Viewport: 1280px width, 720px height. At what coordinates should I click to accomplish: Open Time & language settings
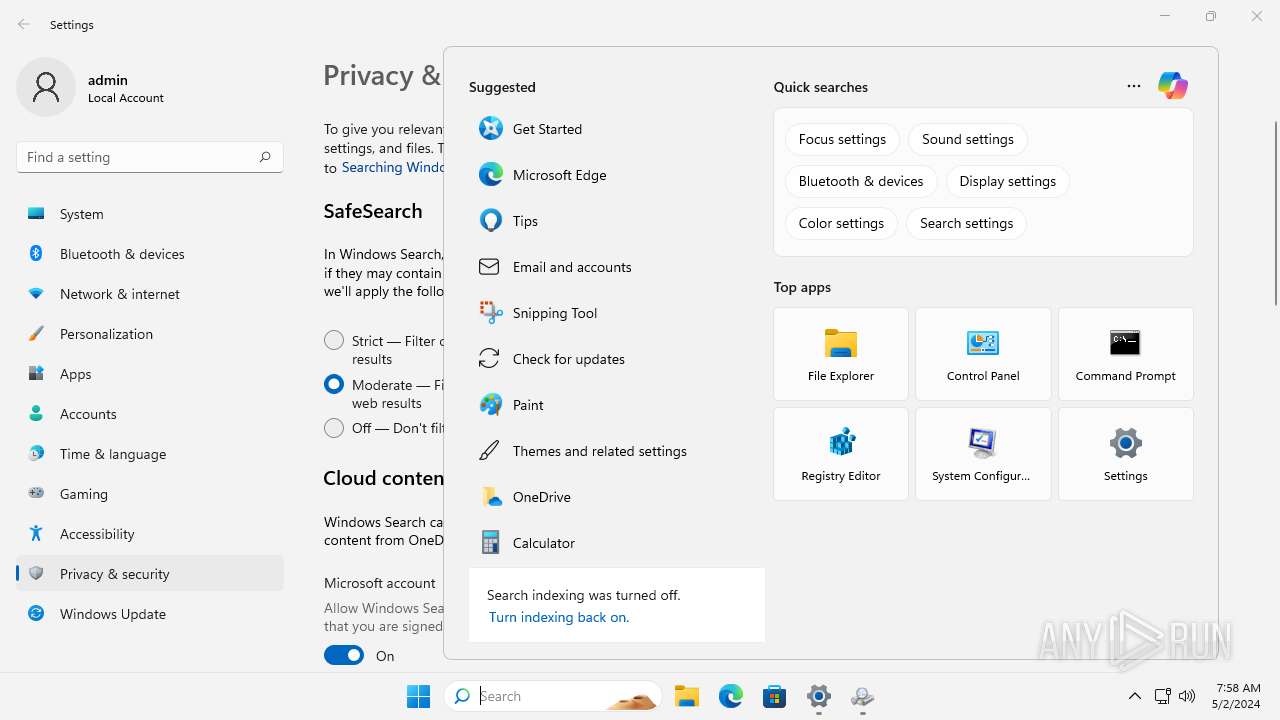point(150,454)
